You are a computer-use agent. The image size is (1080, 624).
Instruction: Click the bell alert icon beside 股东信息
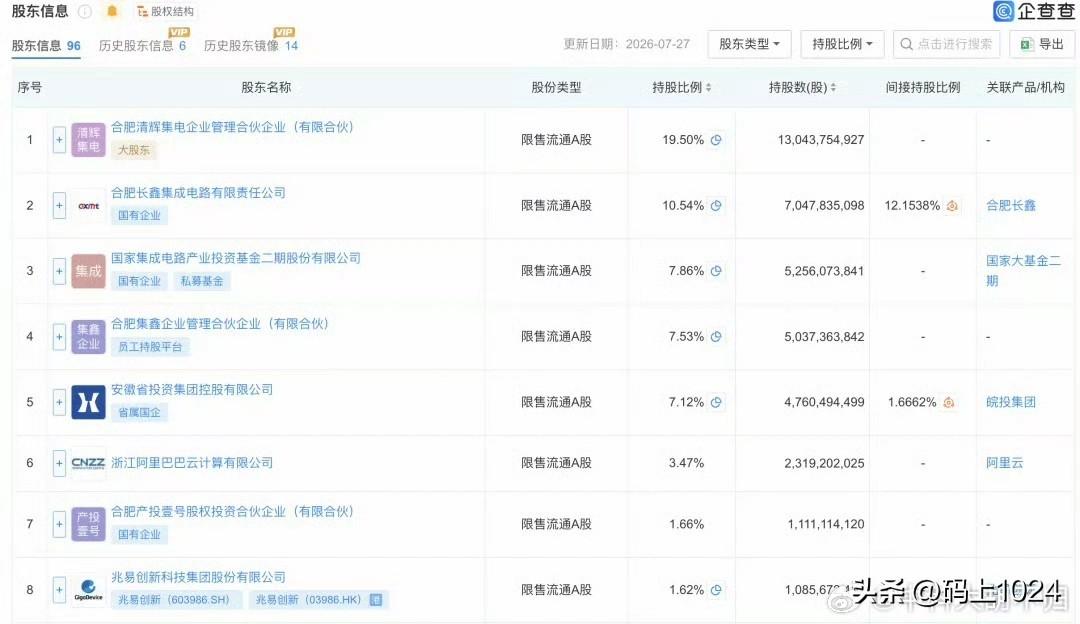pos(112,11)
